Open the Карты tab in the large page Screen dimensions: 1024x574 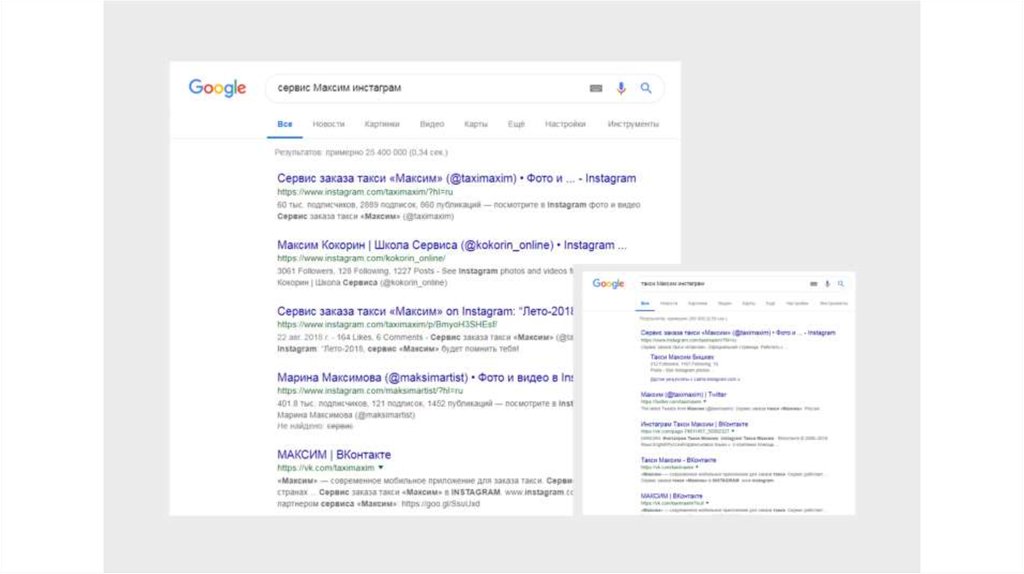476,124
